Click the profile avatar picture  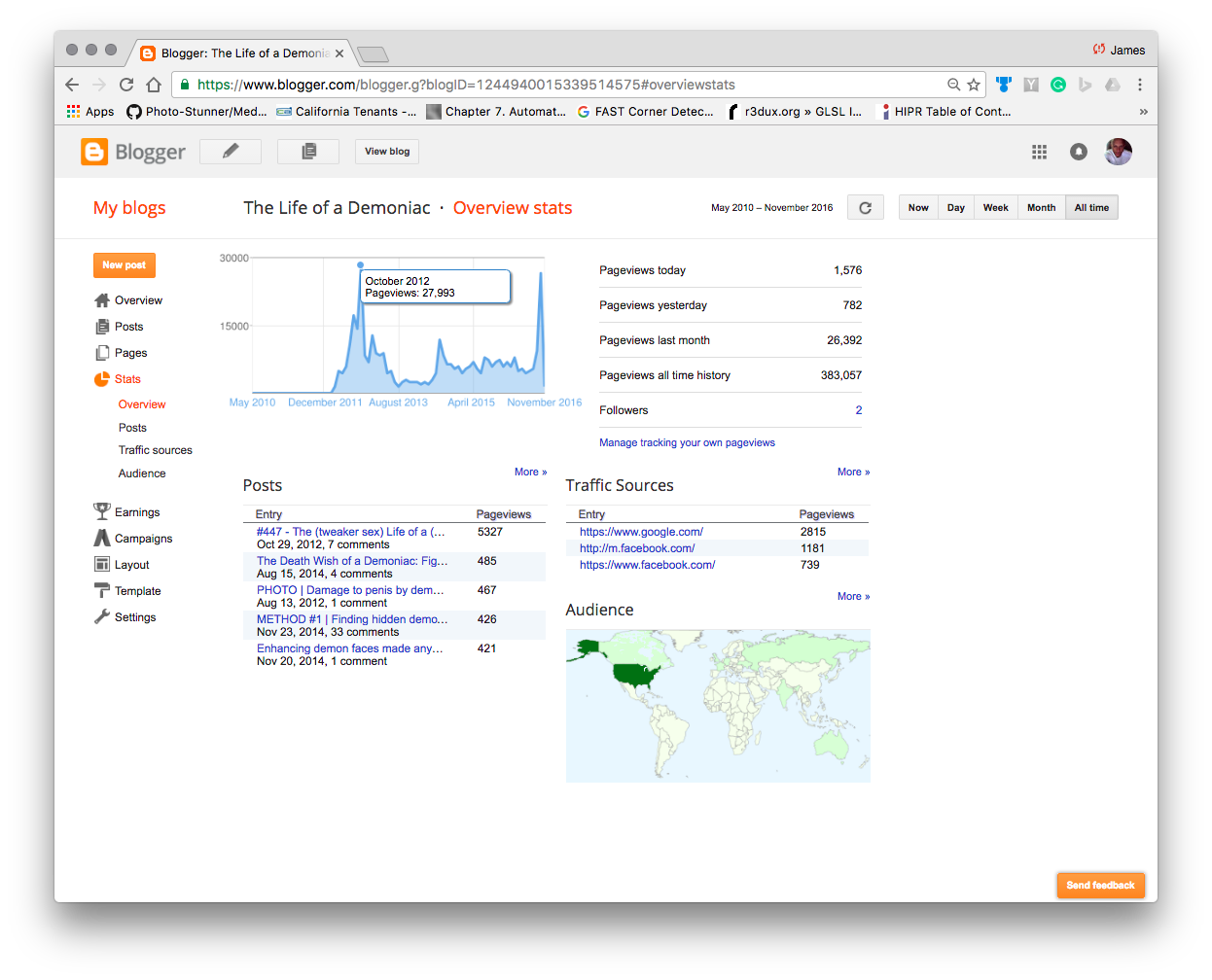[1119, 152]
